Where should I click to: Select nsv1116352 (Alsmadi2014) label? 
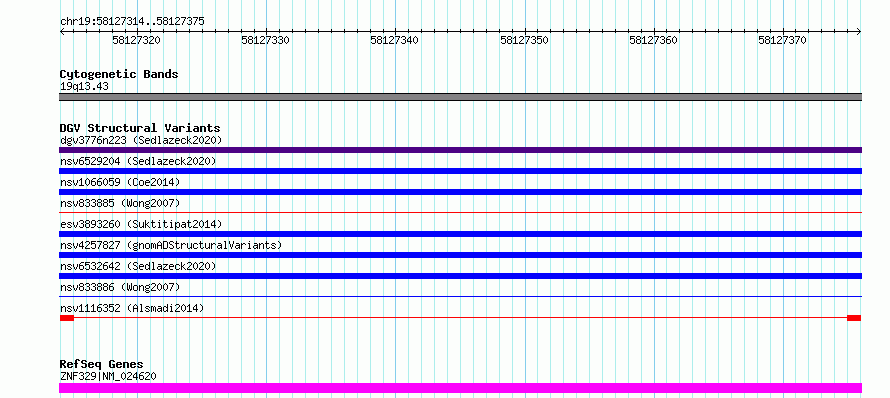coord(132,308)
